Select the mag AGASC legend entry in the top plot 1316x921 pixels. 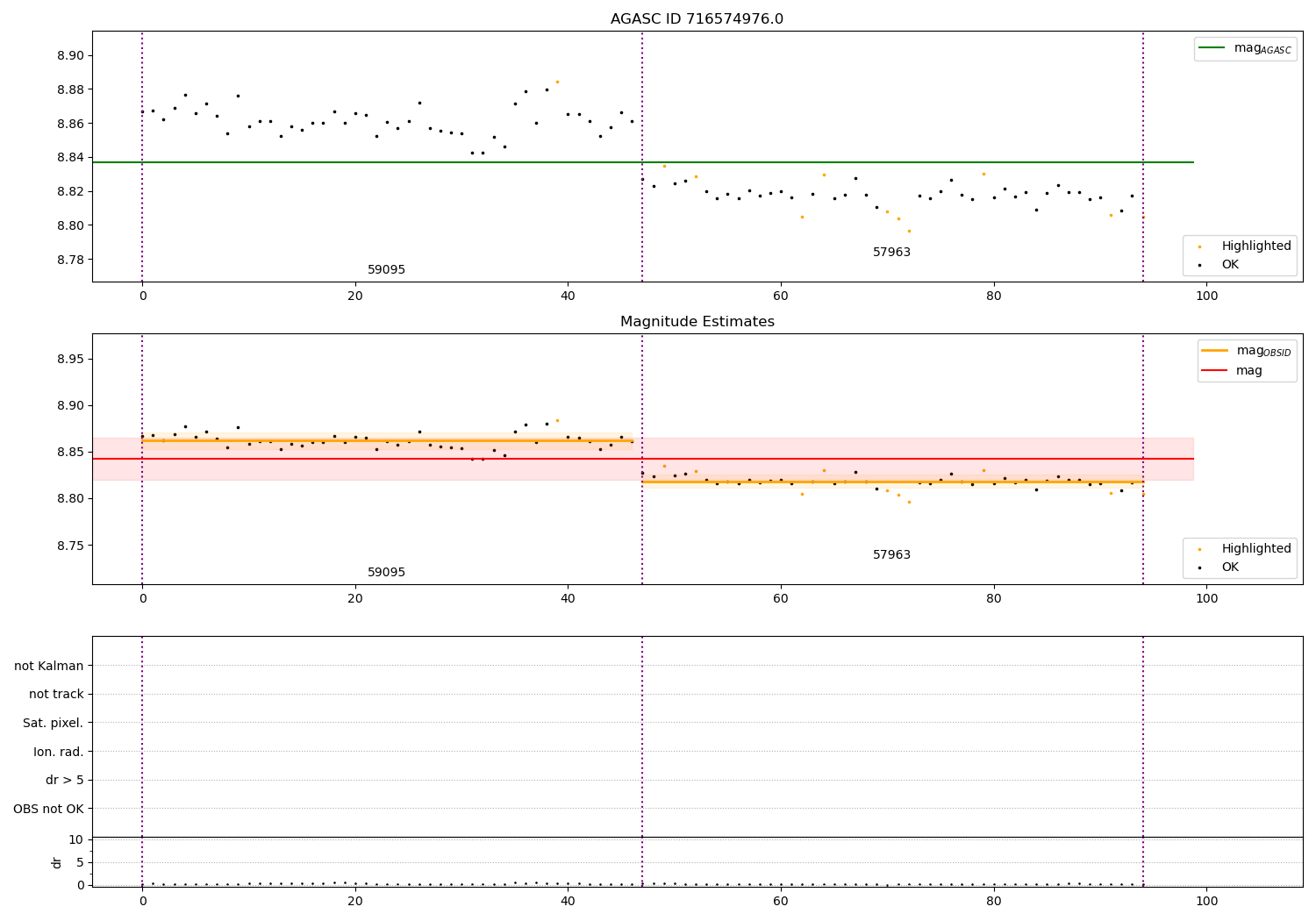click(x=1245, y=48)
